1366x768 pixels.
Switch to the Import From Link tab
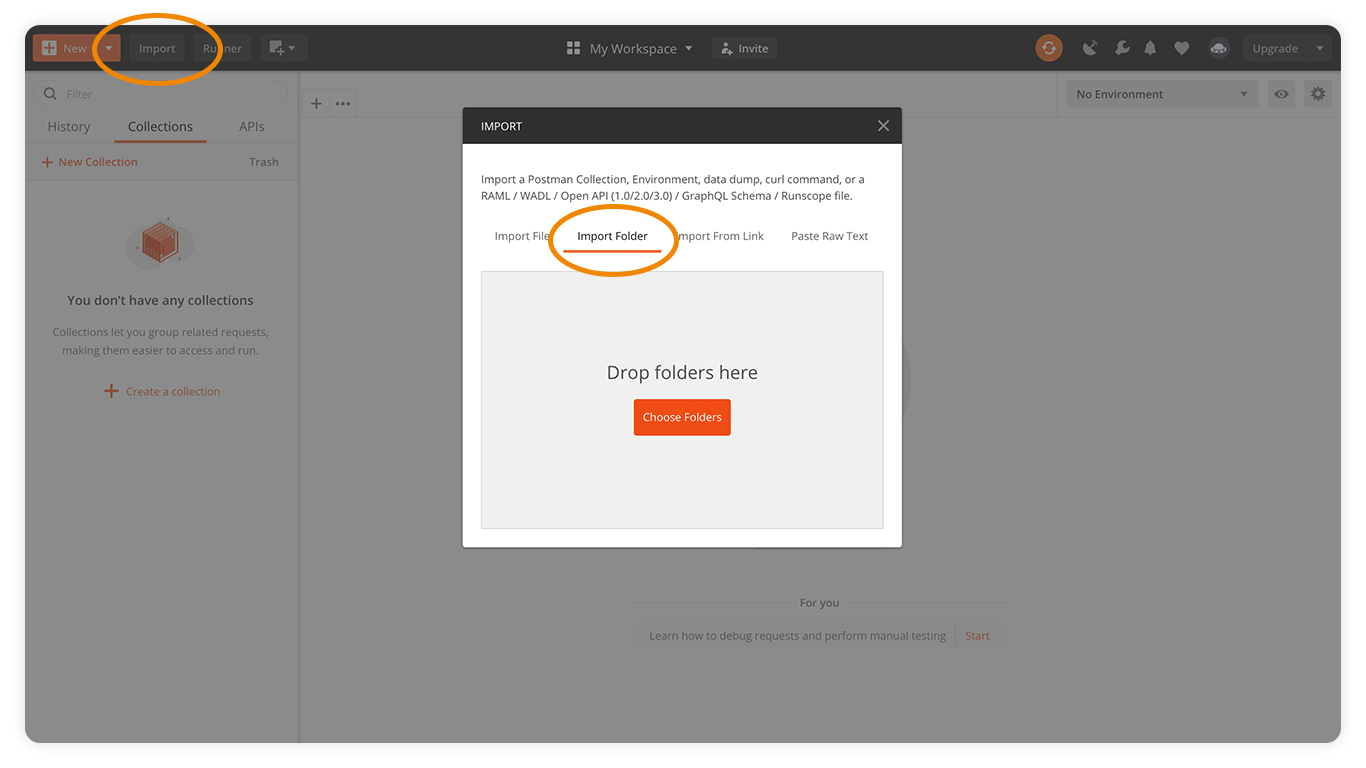coord(720,236)
